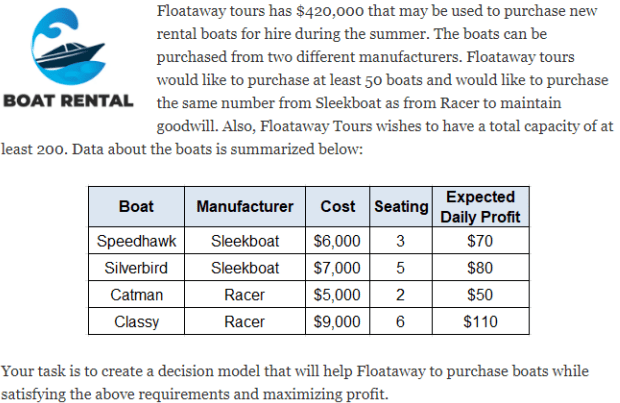Click the Speedhawk boat cell
The width and height of the screenshot is (620, 403).
click(x=136, y=241)
